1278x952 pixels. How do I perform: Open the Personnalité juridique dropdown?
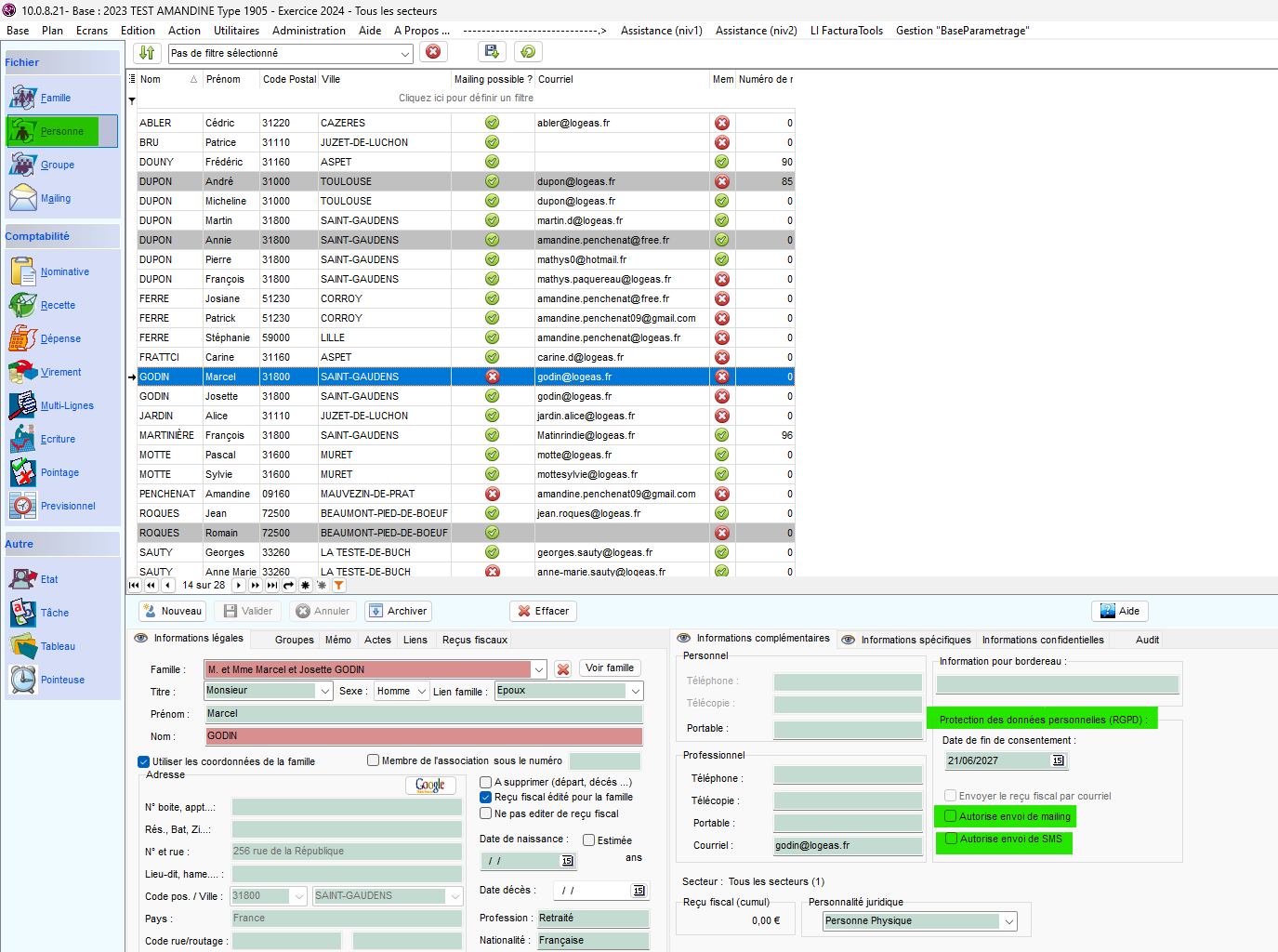pos(1008,921)
